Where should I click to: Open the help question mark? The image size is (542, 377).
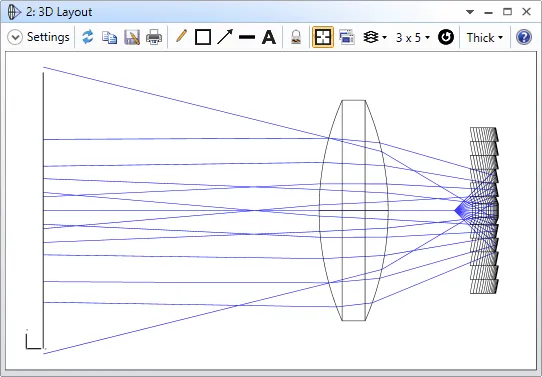(x=524, y=37)
